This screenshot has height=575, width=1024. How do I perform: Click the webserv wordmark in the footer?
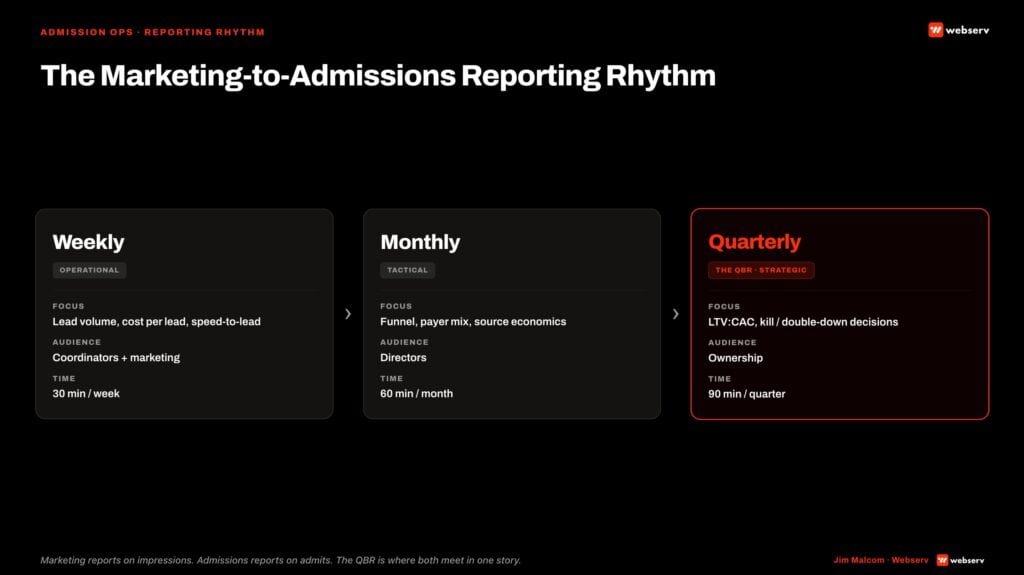tap(967, 560)
